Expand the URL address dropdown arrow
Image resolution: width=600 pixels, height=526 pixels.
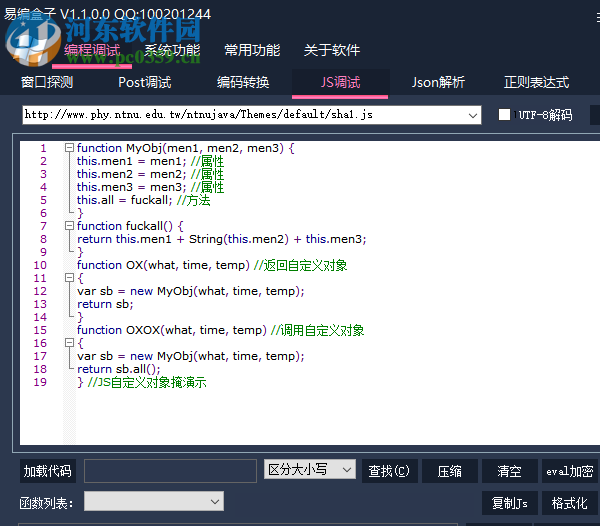pyautogui.click(x=473, y=115)
